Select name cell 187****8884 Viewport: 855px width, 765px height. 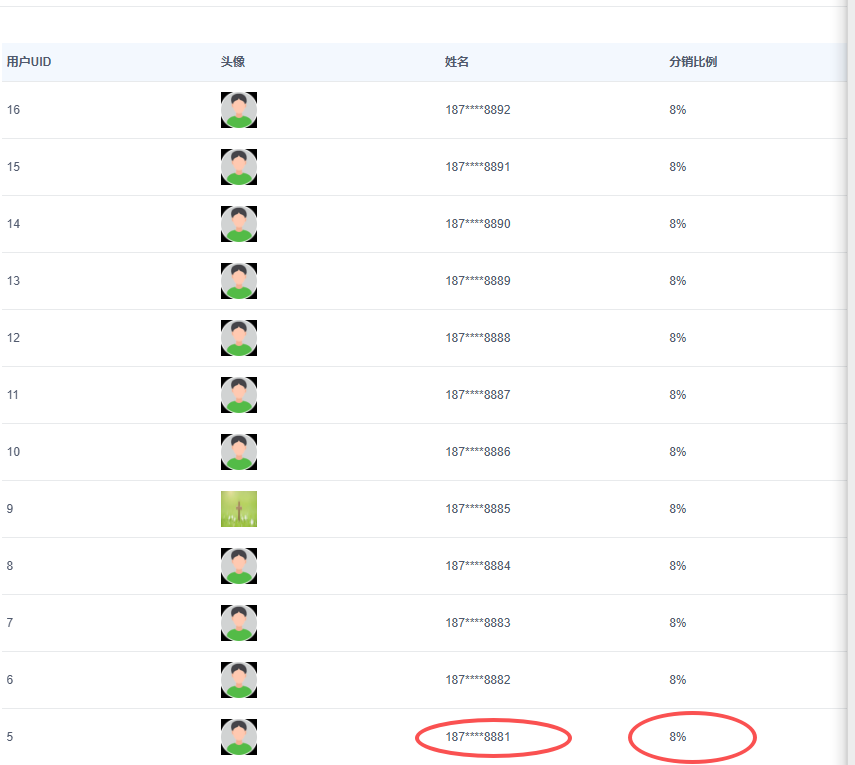pyautogui.click(x=478, y=566)
